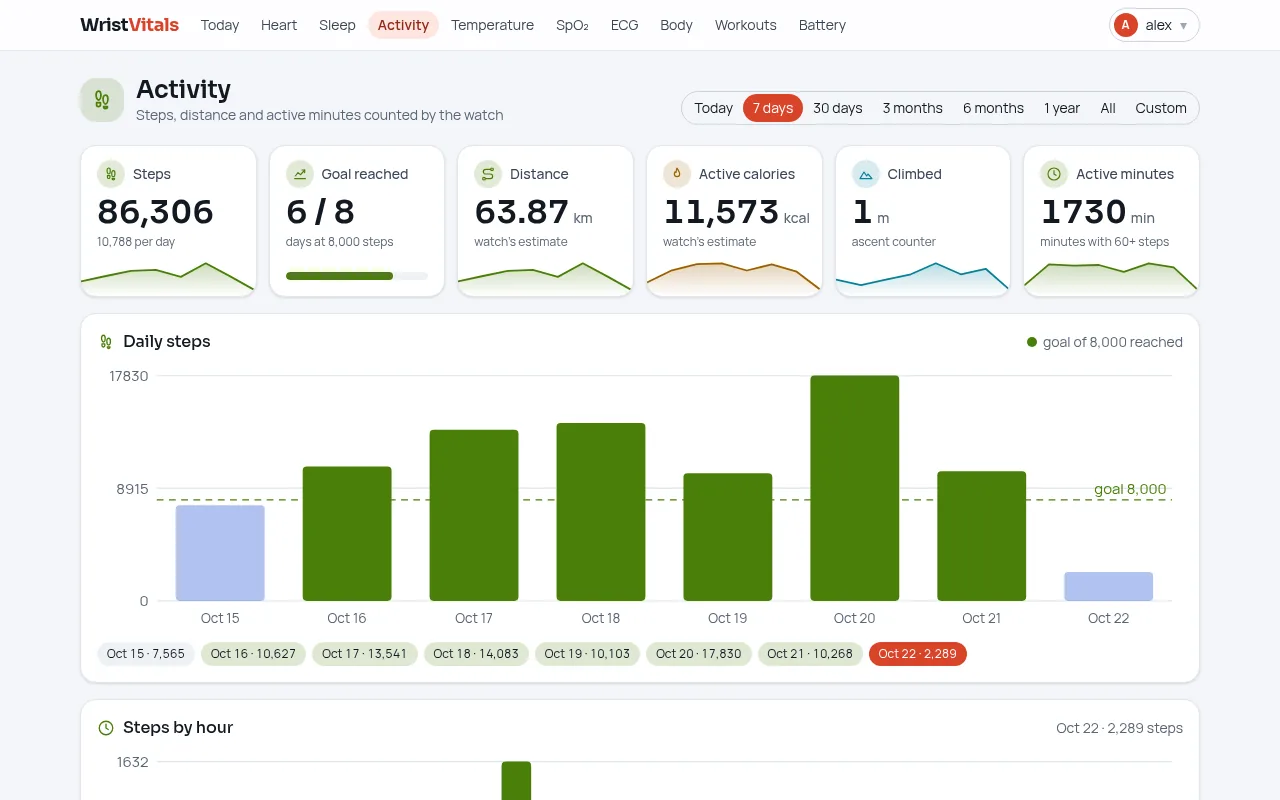
Task: Open the Temperature tab
Action: click(492, 25)
